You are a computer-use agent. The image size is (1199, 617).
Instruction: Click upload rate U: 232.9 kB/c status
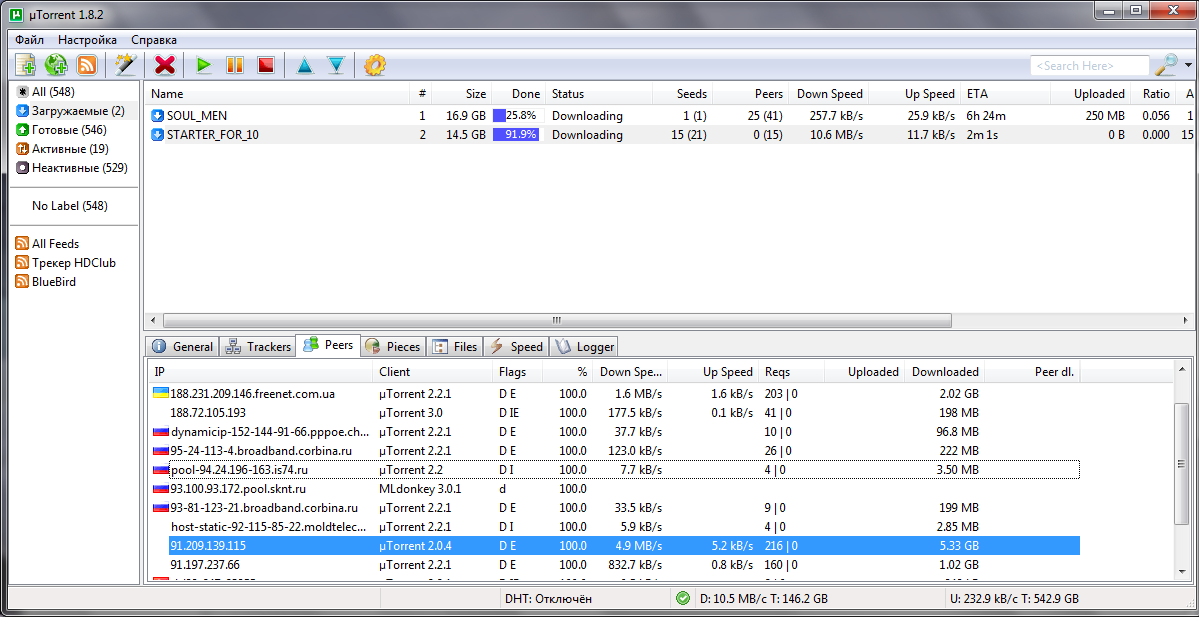(1015, 598)
